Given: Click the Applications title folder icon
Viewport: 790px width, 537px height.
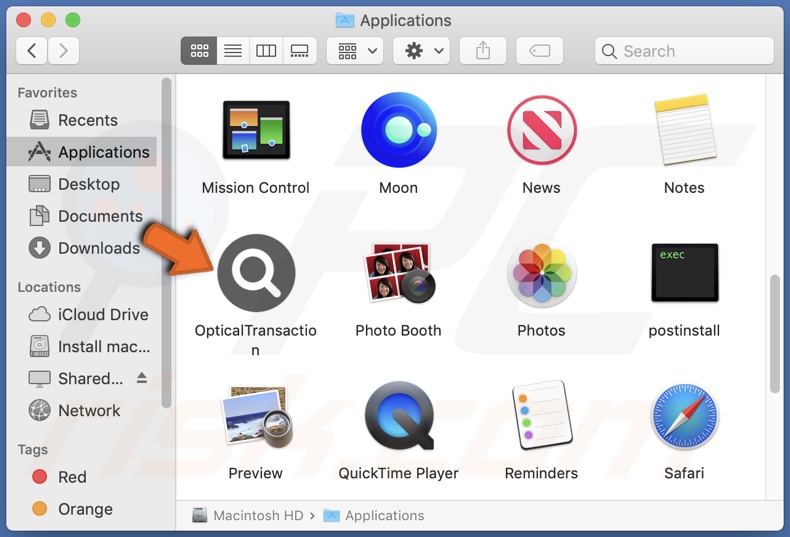Looking at the screenshot, I should point(345,20).
